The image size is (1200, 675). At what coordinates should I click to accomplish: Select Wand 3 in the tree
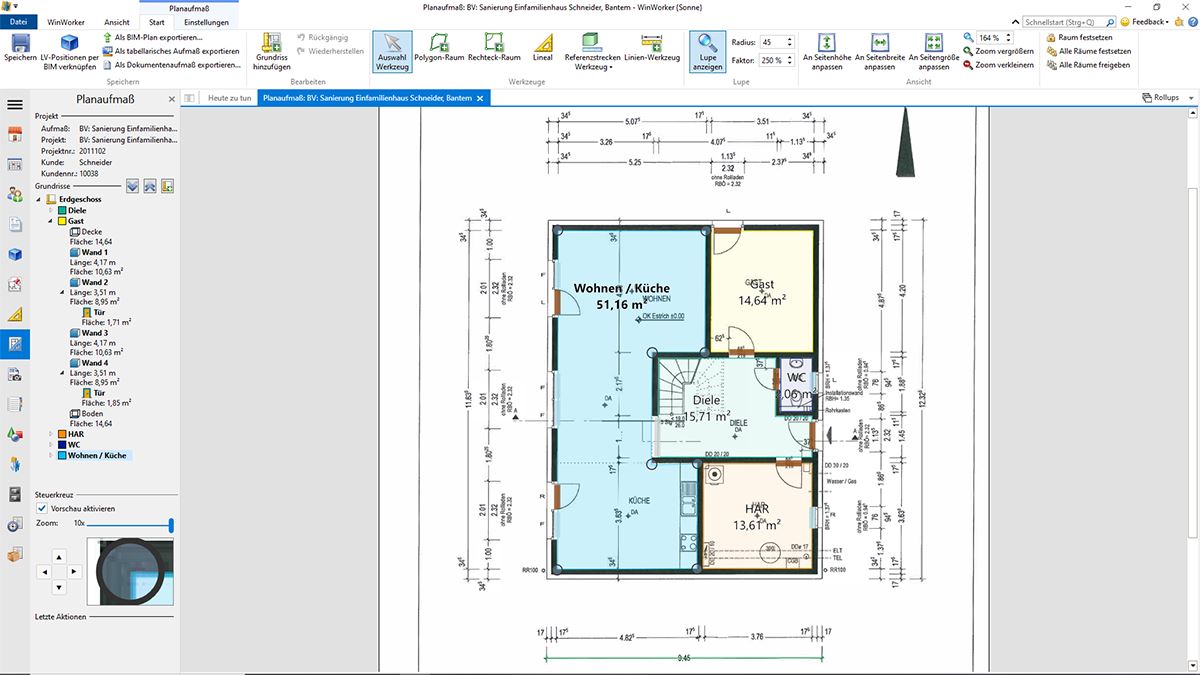click(88, 333)
